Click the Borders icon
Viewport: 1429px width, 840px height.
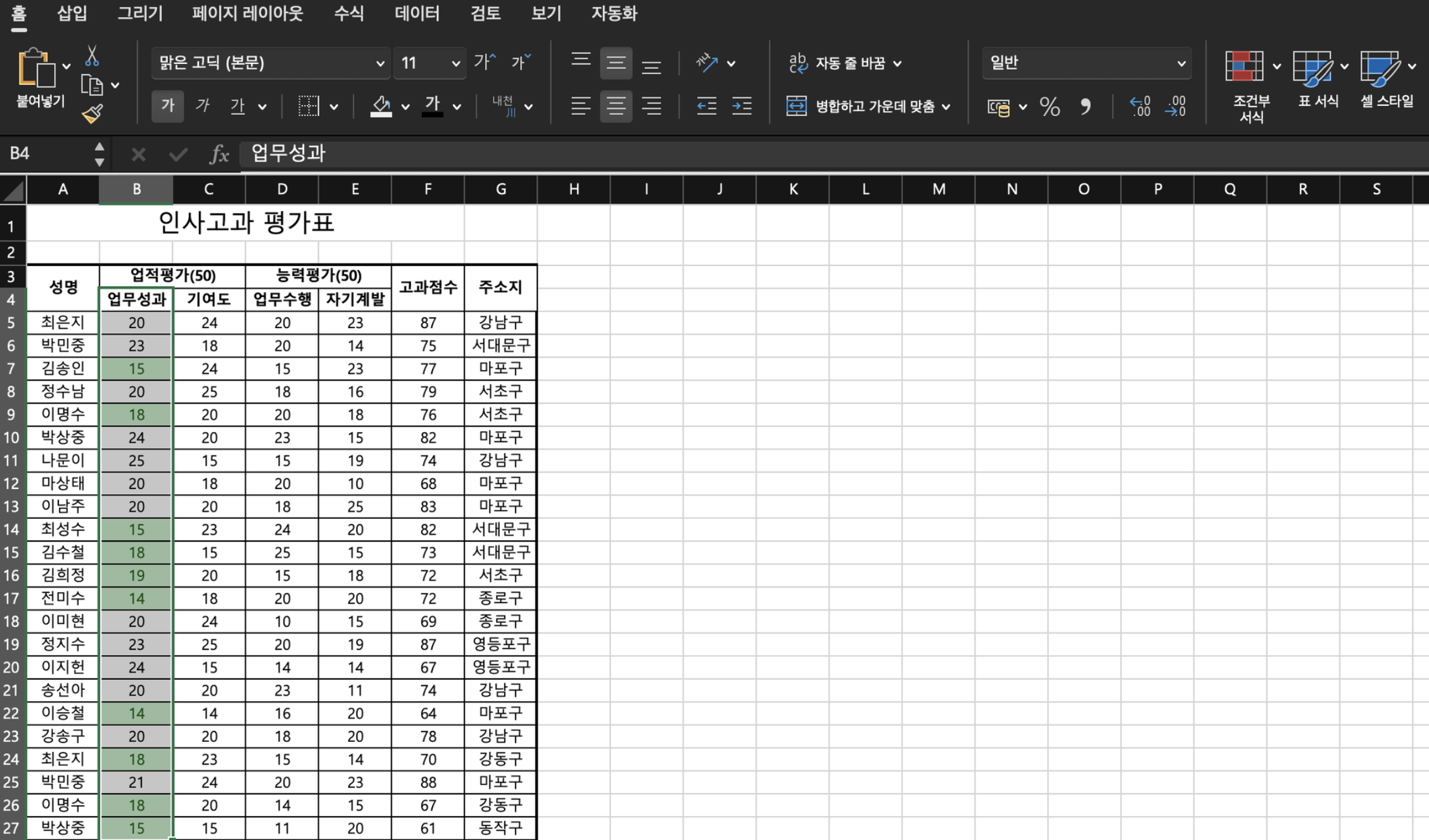point(308,106)
